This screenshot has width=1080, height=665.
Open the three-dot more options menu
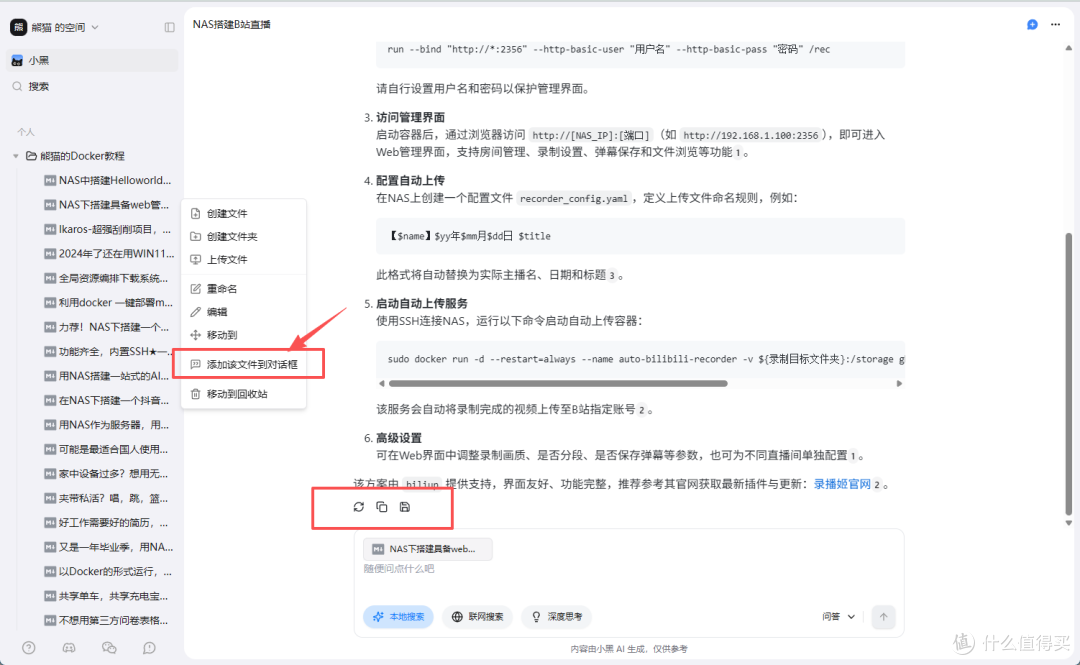[x=1055, y=25]
